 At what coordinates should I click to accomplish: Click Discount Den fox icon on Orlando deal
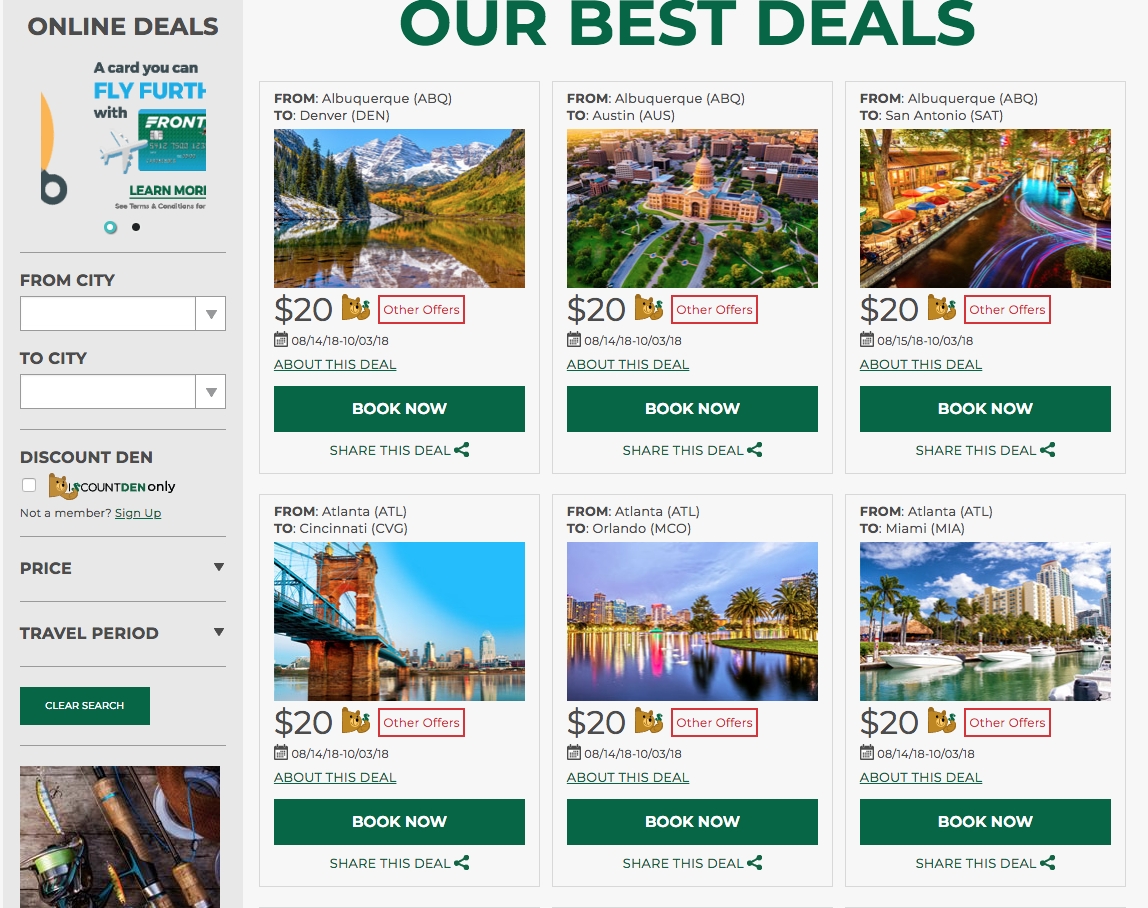[x=649, y=721]
